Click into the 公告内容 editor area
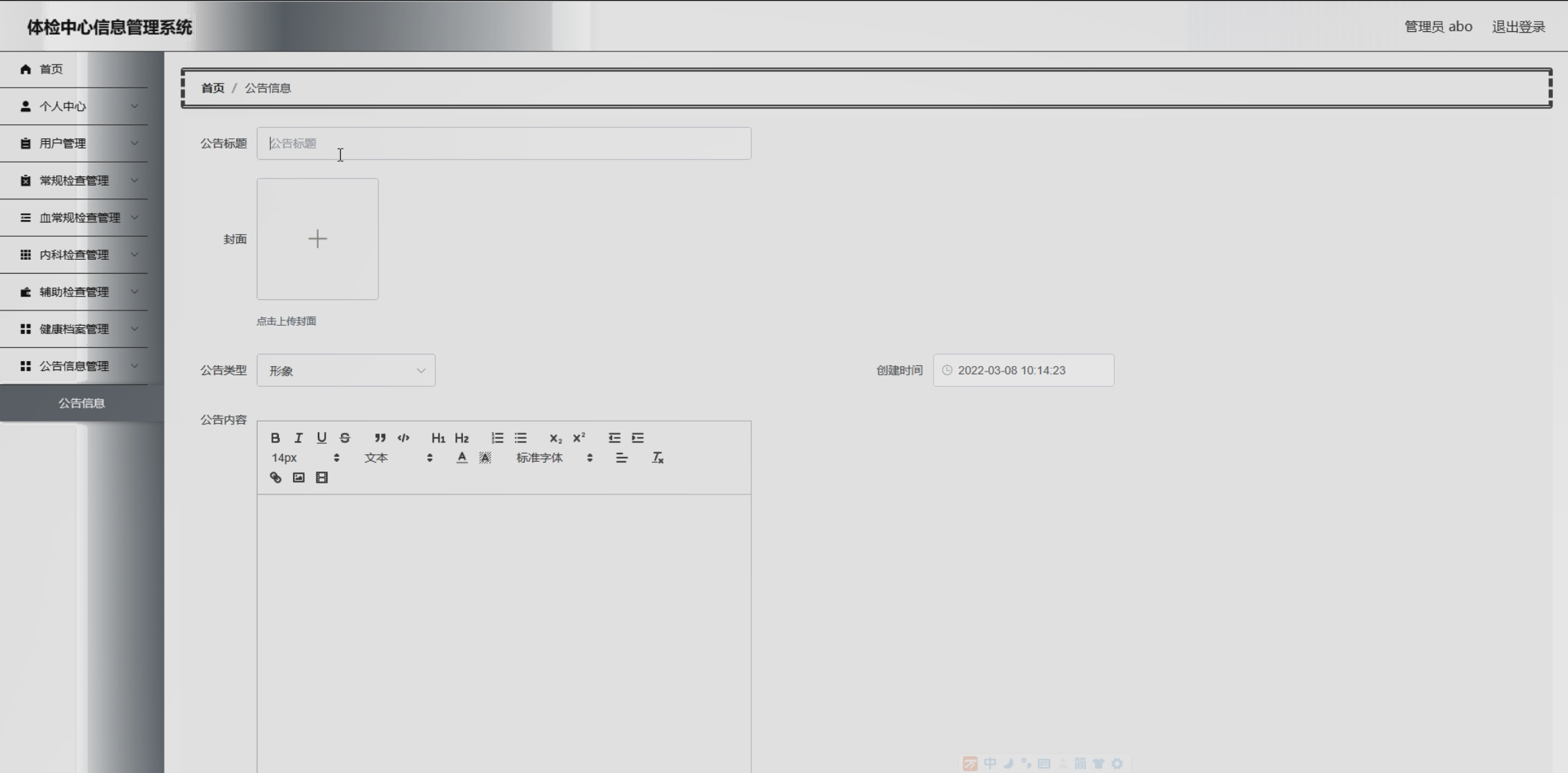Screen dimensions: 1568x773 (x=504, y=633)
